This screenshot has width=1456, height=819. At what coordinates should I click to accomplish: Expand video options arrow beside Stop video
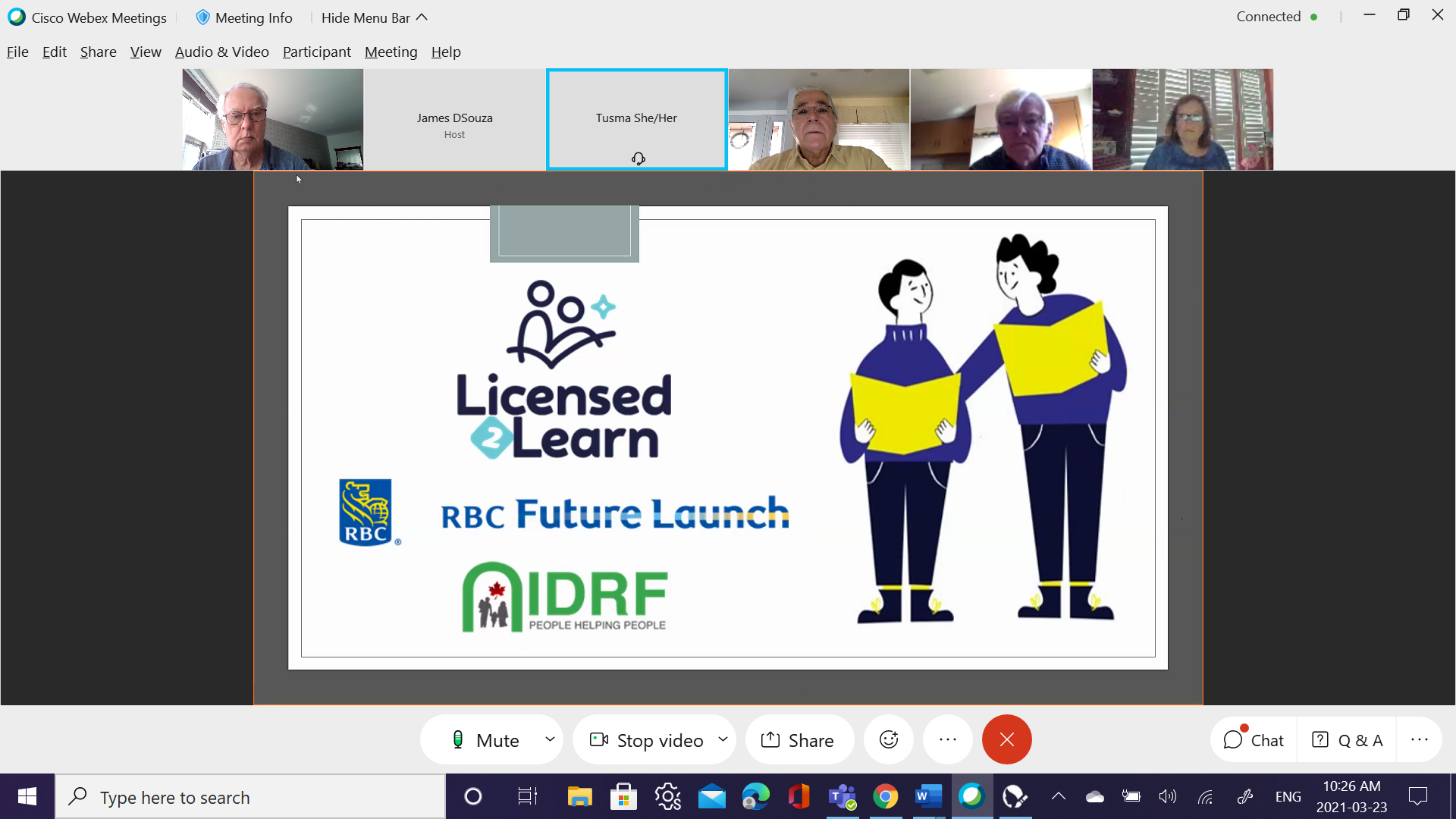pos(723,739)
